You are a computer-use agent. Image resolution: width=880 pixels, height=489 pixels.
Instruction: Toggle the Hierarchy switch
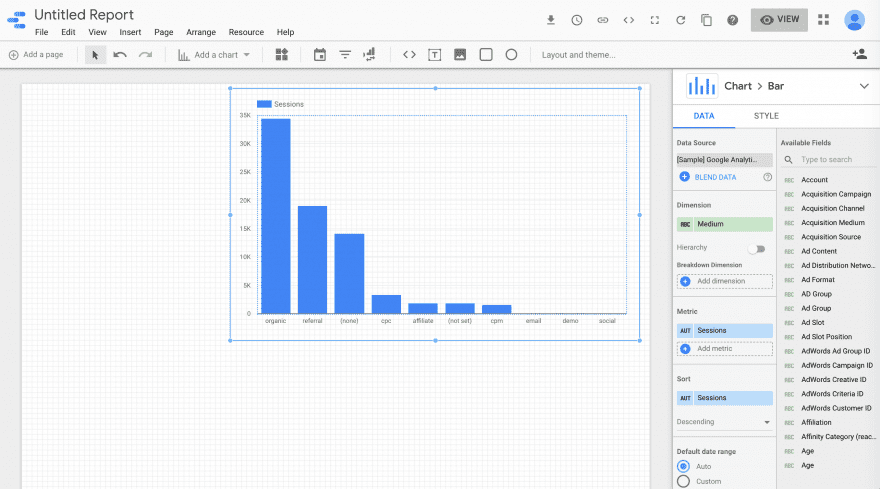coord(756,248)
